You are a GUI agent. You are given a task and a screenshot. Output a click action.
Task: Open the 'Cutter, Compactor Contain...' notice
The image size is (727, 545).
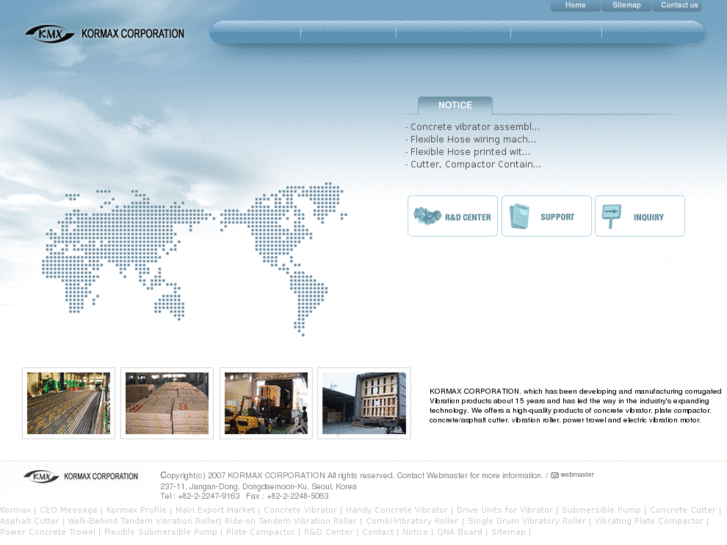point(476,164)
